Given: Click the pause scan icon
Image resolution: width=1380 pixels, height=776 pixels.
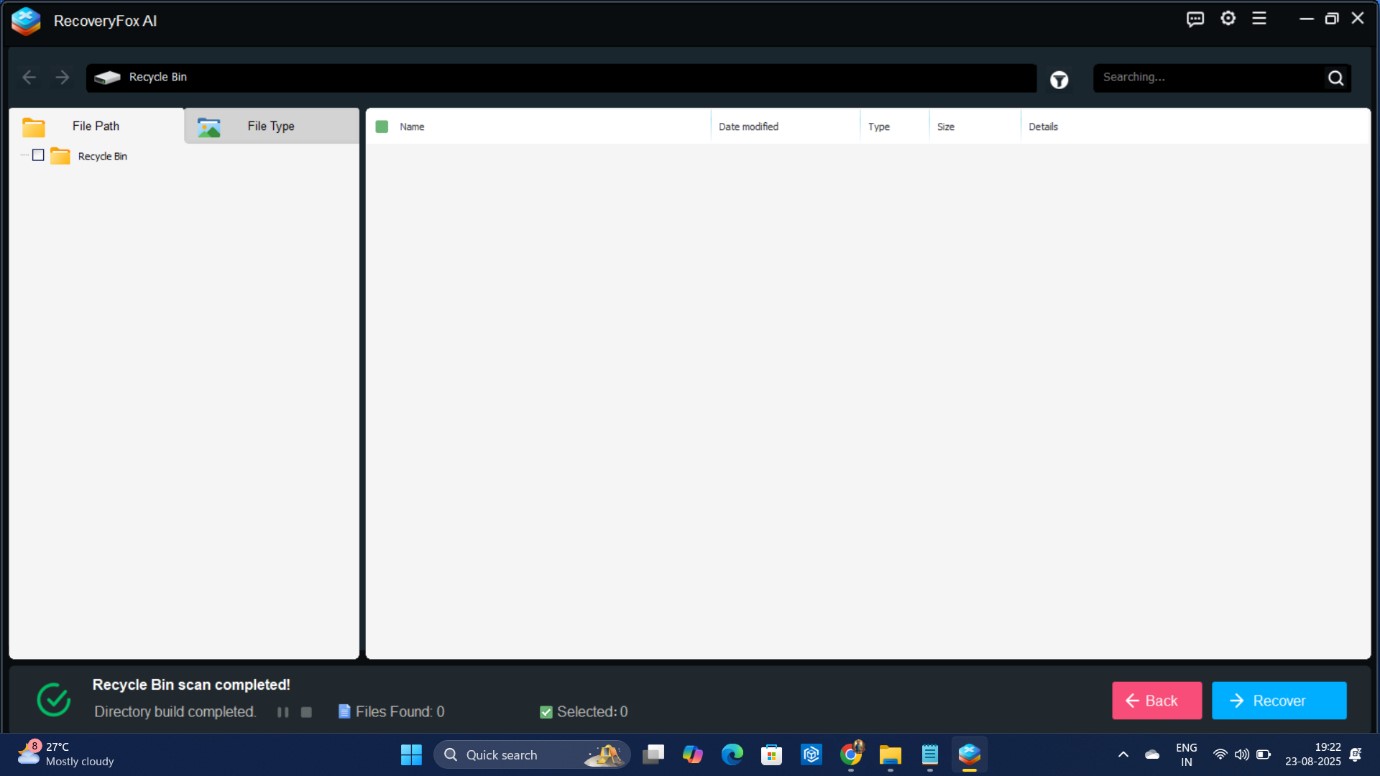Looking at the screenshot, I should (283, 712).
